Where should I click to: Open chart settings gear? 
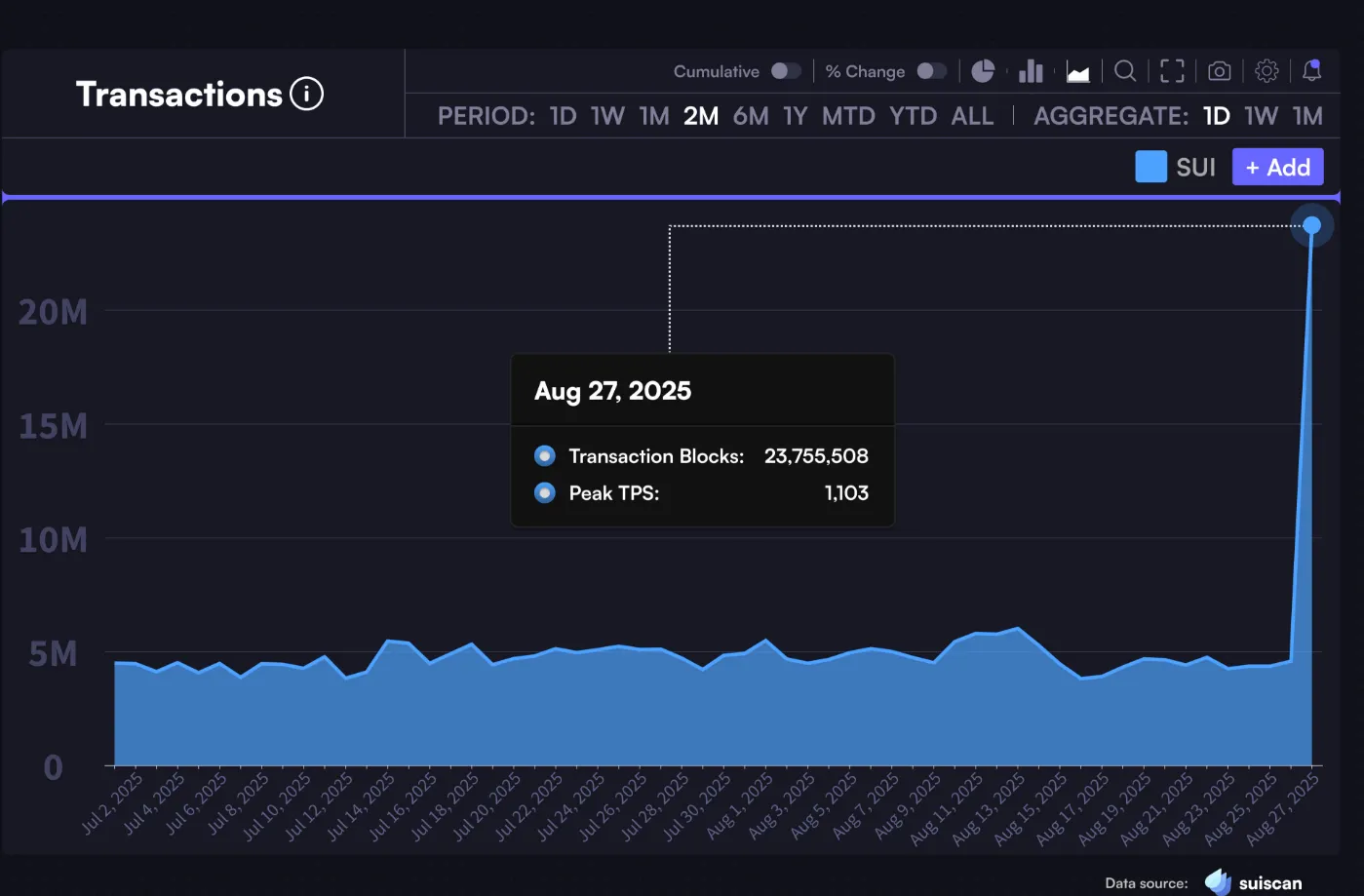click(x=1267, y=71)
